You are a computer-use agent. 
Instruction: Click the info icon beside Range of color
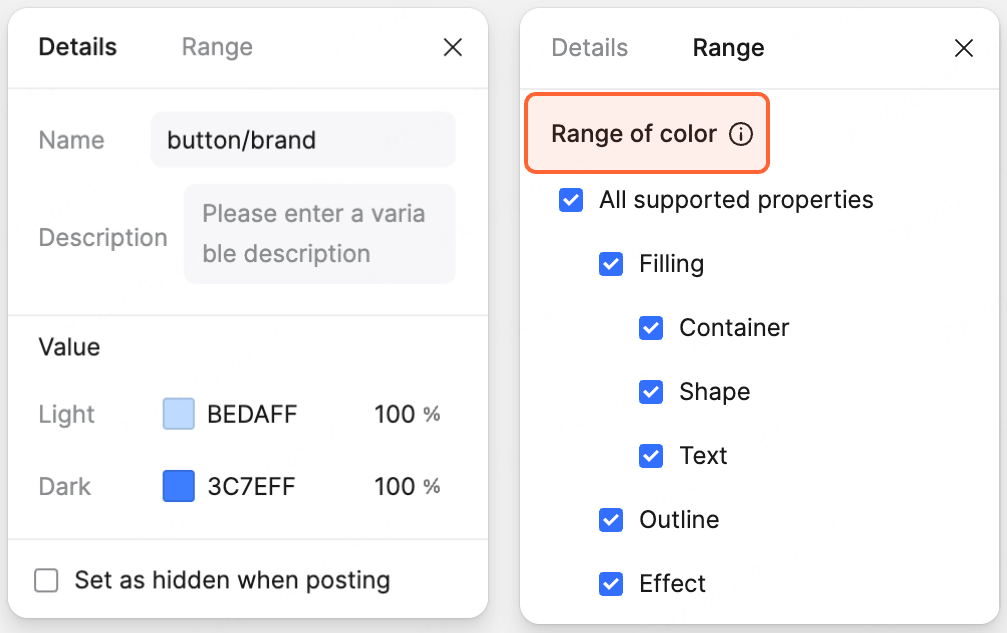pyautogui.click(x=740, y=134)
